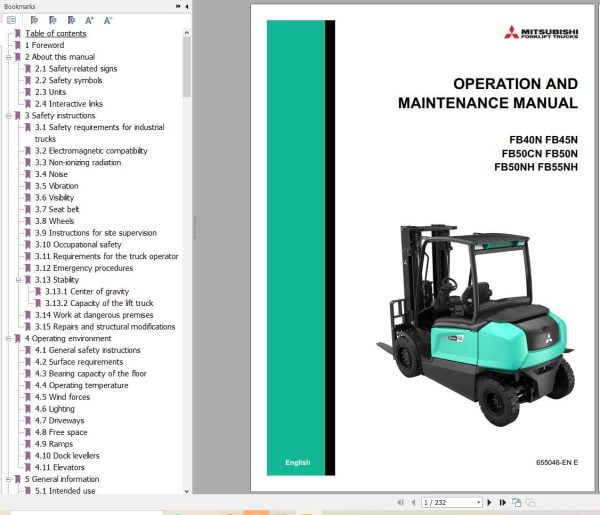
Task: Open bookmark '2.2 Safety symbols'
Action: pos(68,80)
